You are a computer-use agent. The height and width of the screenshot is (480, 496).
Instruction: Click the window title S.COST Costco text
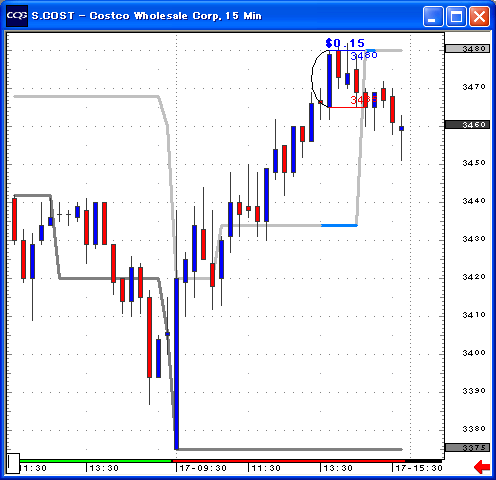[x=147, y=16]
